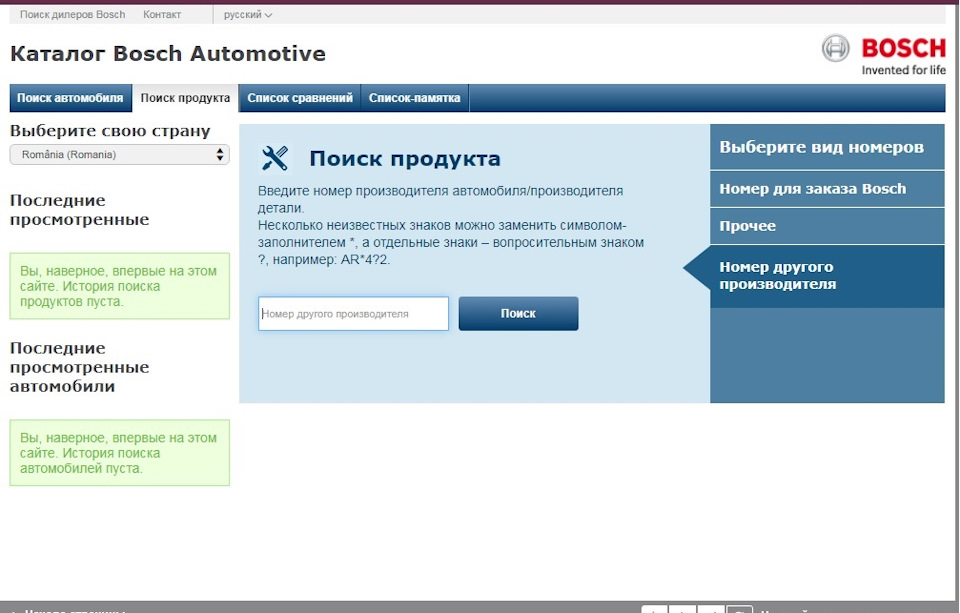Click the "История поиска продуктов пуста" notice

coord(119,286)
